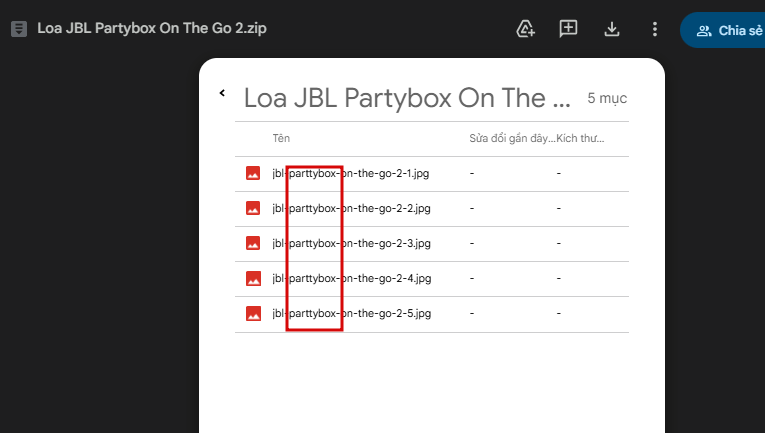Click the image icon for go-2-1.jpg
The image size is (765, 433).
(253, 173)
